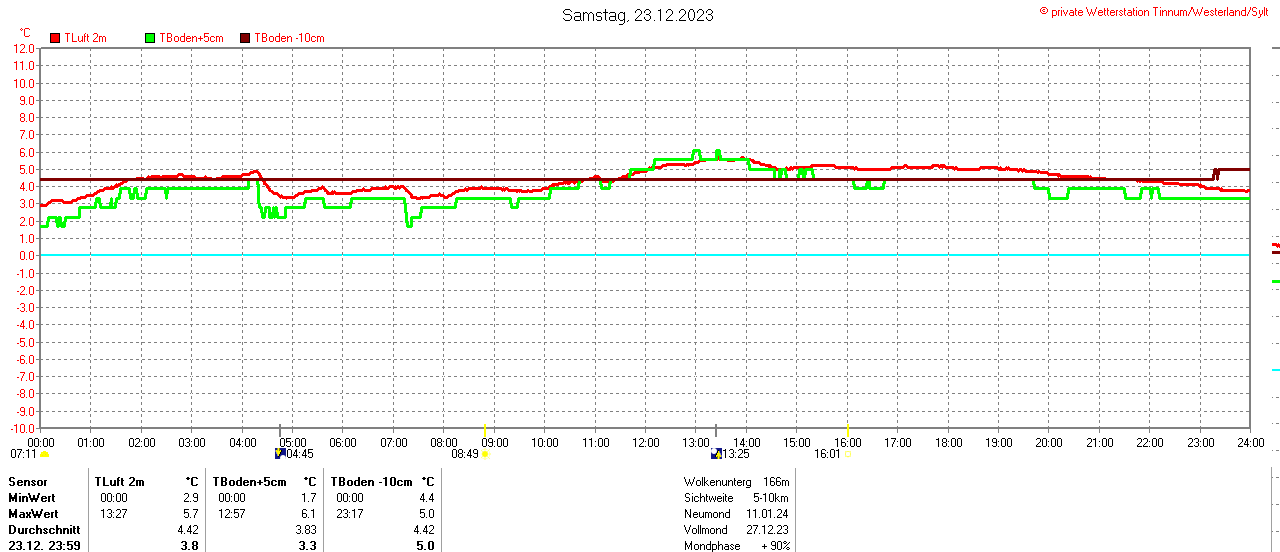Screen dimensions: 1280x552
Task: Click the 12:00 label on time axis
Action: [x=645, y=441]
